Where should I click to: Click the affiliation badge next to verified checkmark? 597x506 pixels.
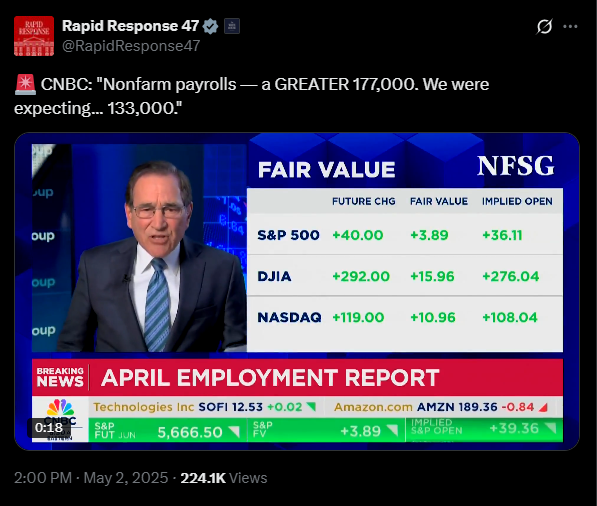pos(231,26)
